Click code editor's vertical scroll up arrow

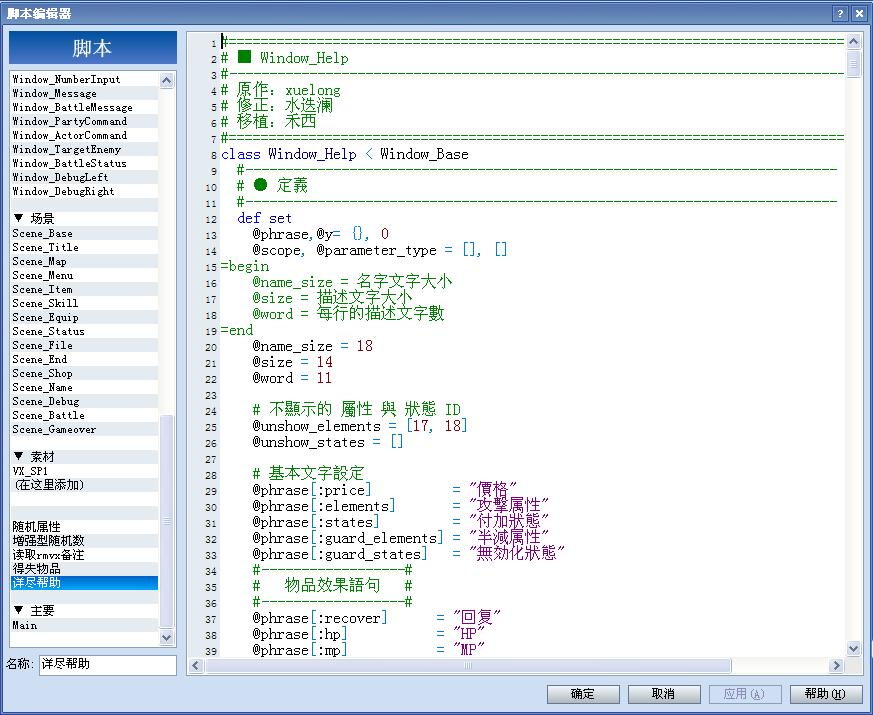854,41
